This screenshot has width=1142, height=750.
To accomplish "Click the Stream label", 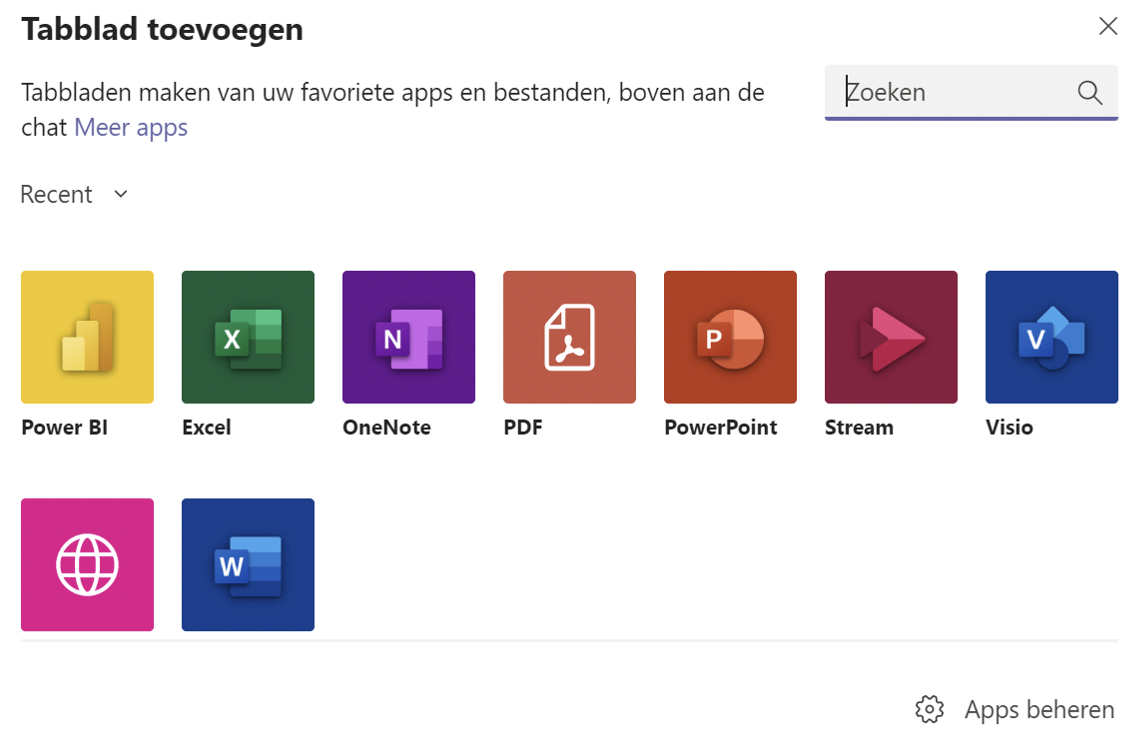I will (x=859, y=427).
